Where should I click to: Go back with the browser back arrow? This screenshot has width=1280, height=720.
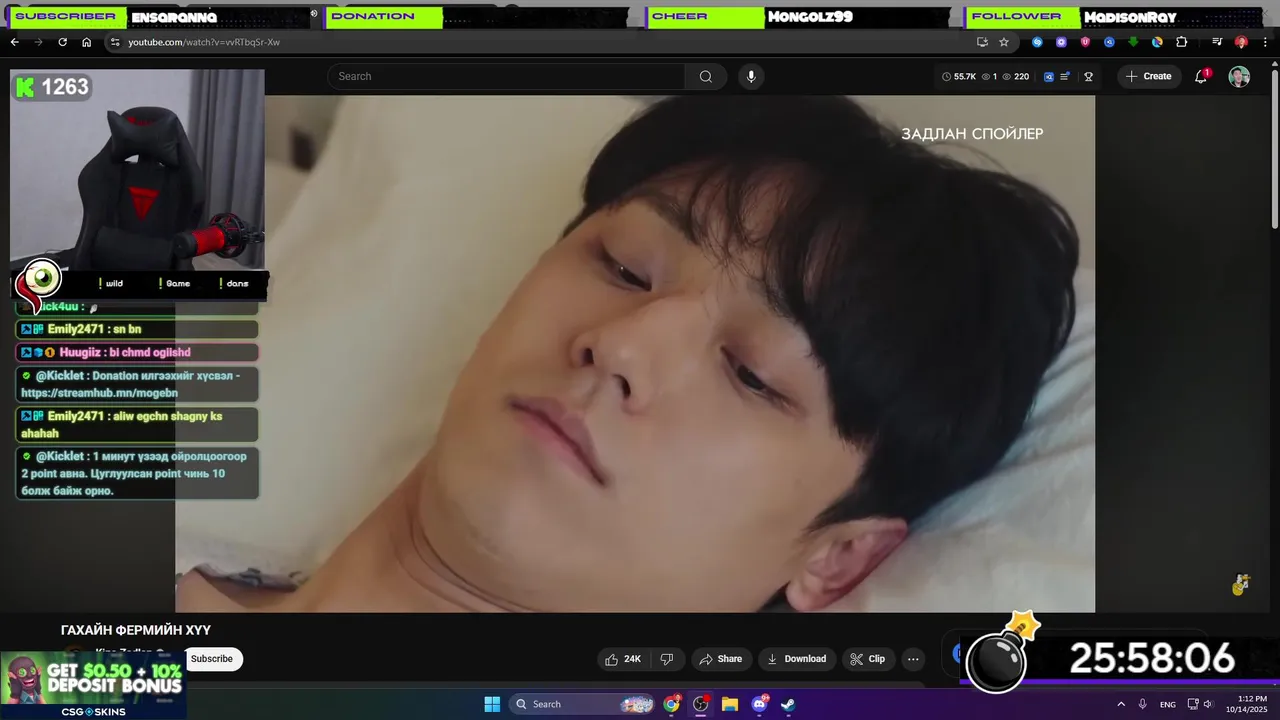(x=14, y=42)
